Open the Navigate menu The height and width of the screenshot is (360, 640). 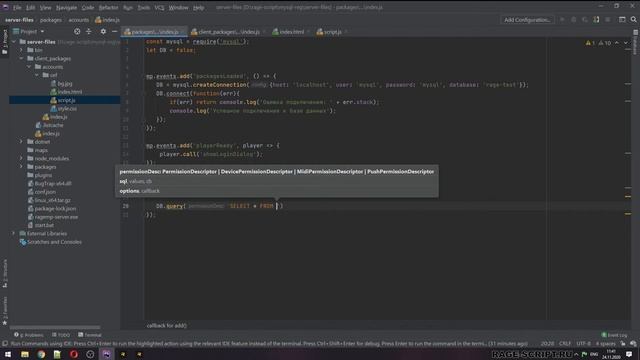pyautogui.click(x=66, y=7)
